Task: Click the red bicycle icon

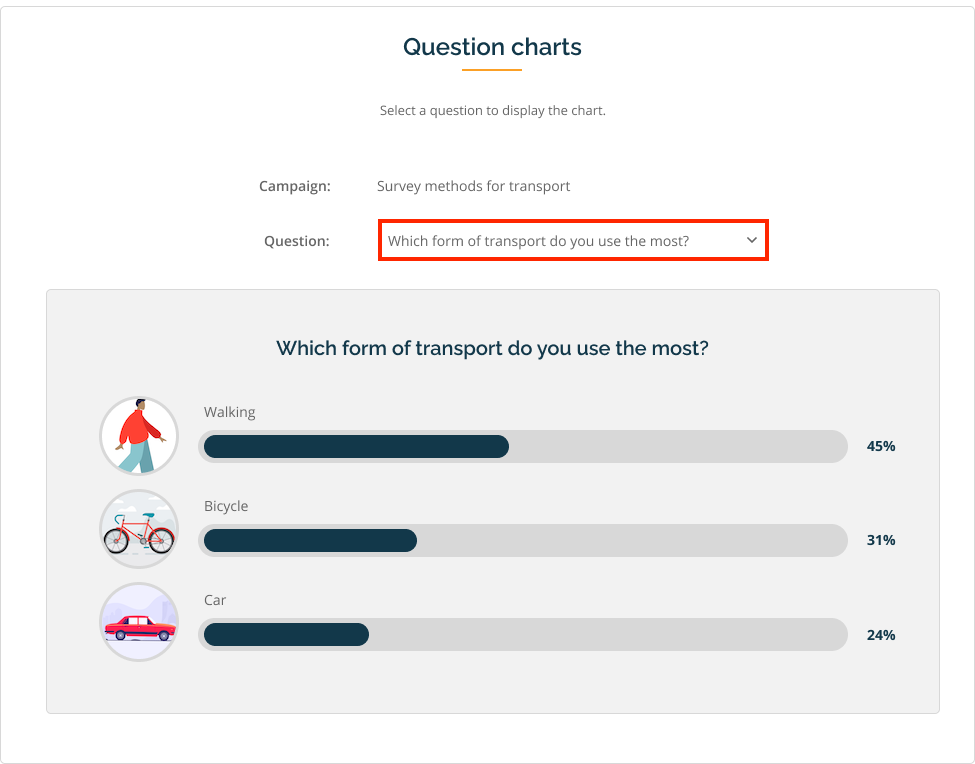Action: [139, 529]
